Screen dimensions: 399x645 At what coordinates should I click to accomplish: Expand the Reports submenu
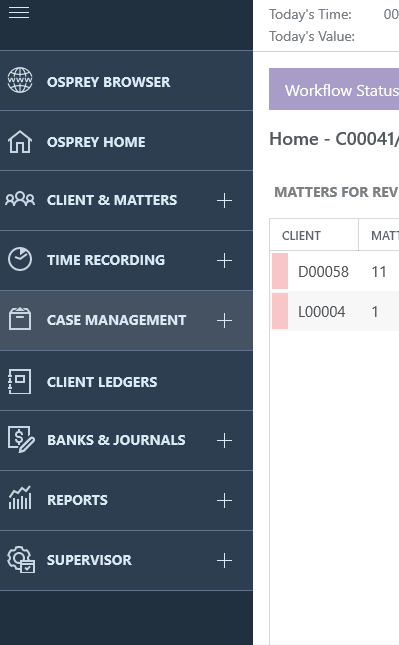(x=224, y=501)
